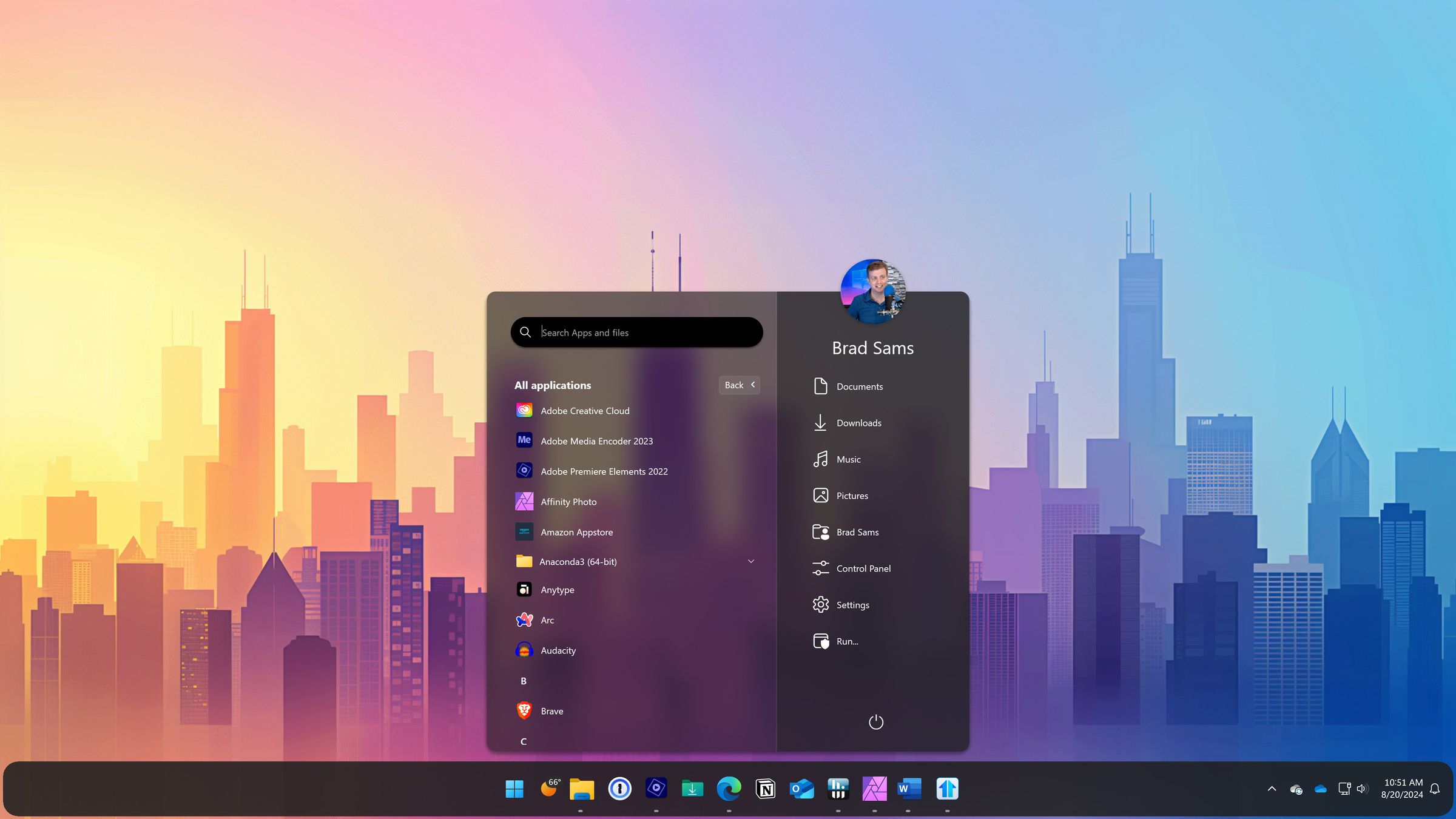Open Notion from the taskbar
This screenshot has width=1456, height=819.
tap(766, 789)
